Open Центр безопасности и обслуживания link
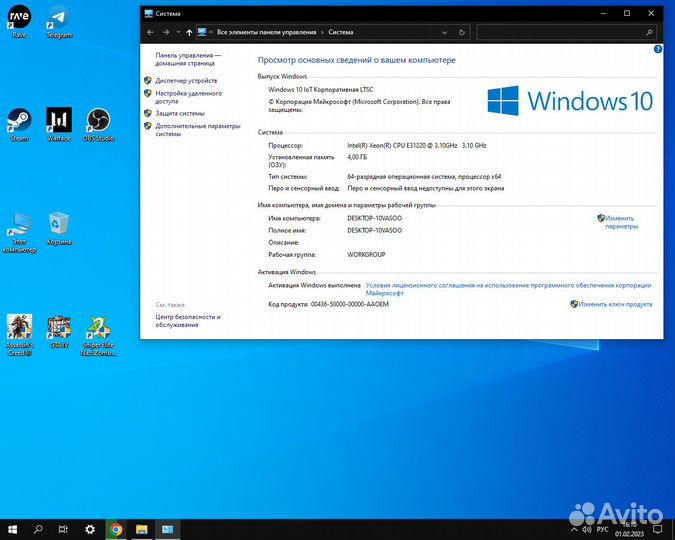Screen dimensions: 675x540 pos(188,320)
